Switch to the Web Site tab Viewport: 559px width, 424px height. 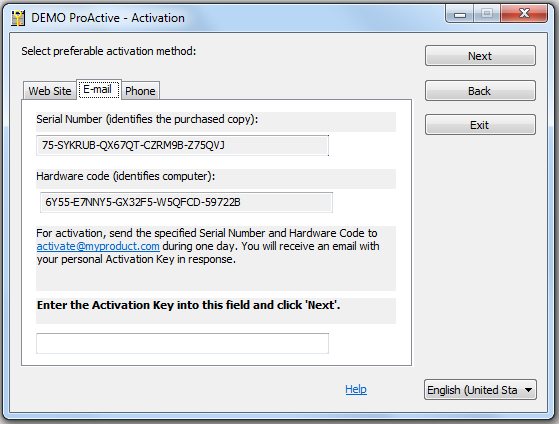click(x=50, y=91)
